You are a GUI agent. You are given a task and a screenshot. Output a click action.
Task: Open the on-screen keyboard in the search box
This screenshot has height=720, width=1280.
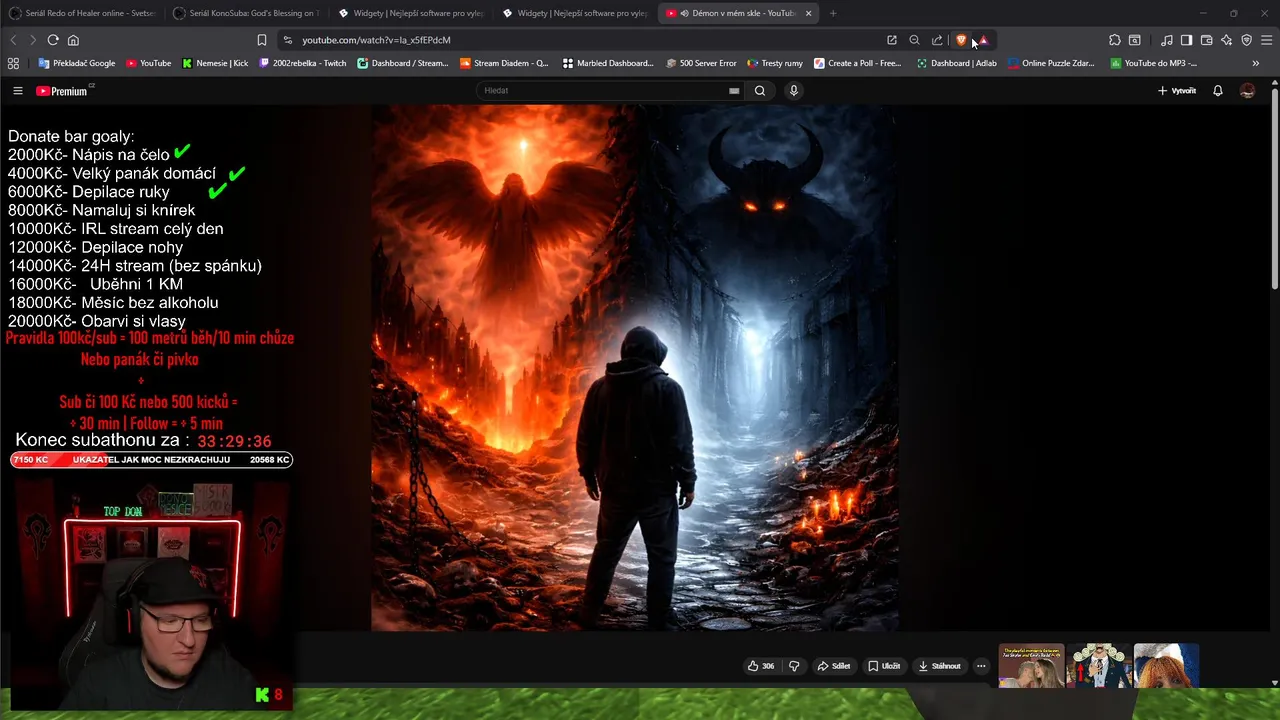pos(734,90)
